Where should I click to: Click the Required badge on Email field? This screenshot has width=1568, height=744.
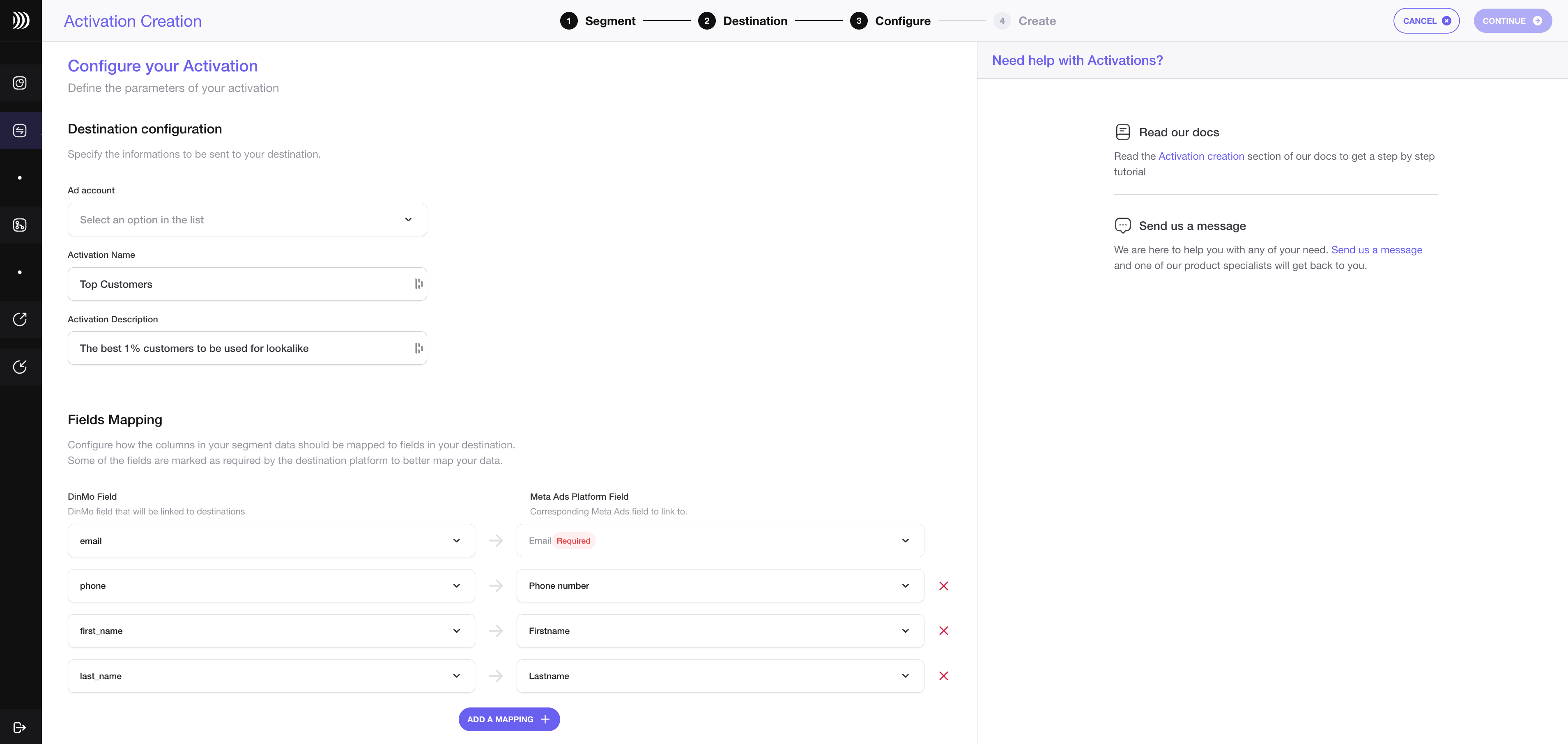(x=573, y=541)
